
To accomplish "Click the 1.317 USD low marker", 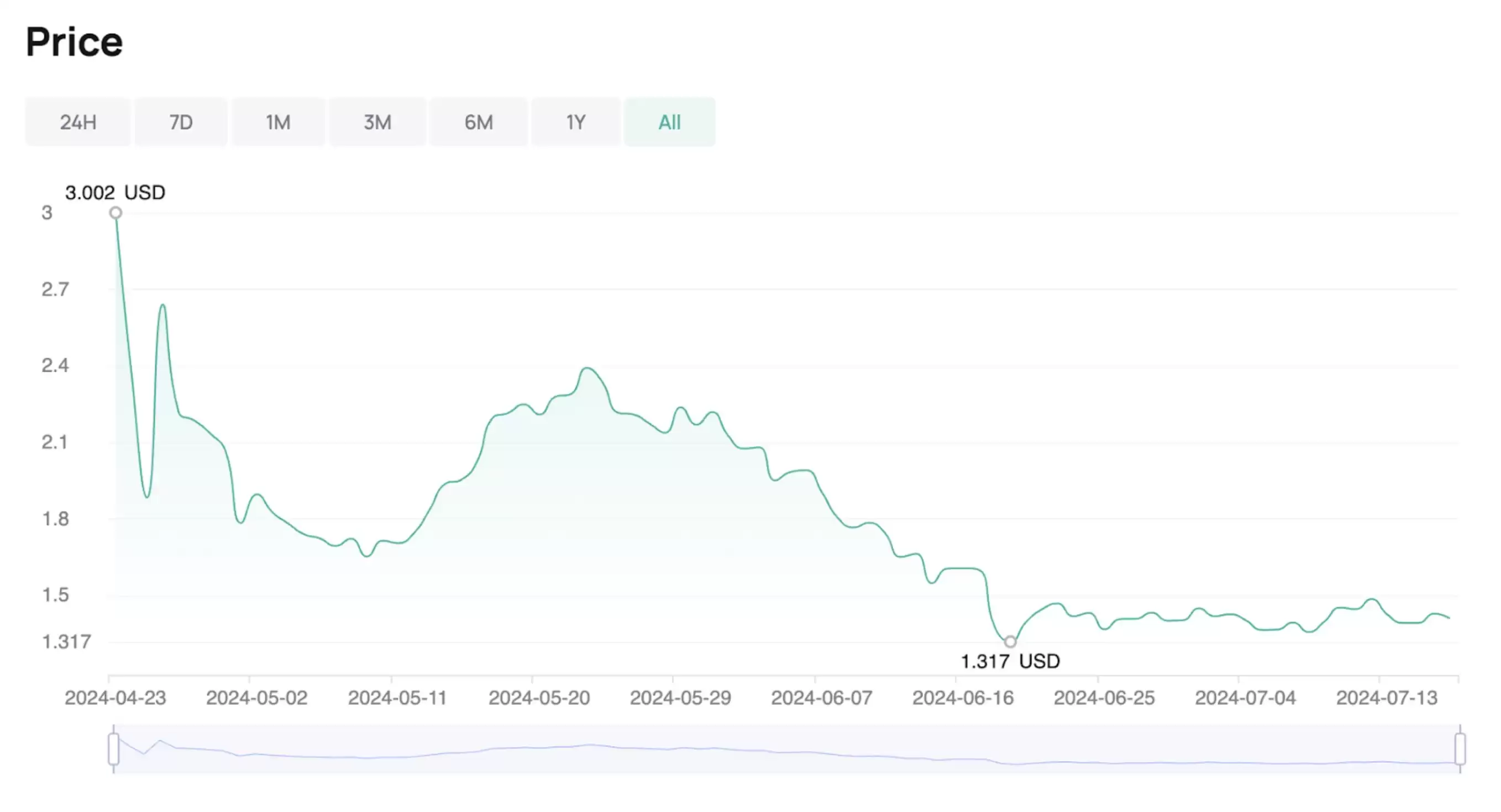I will pos(1010,642).
